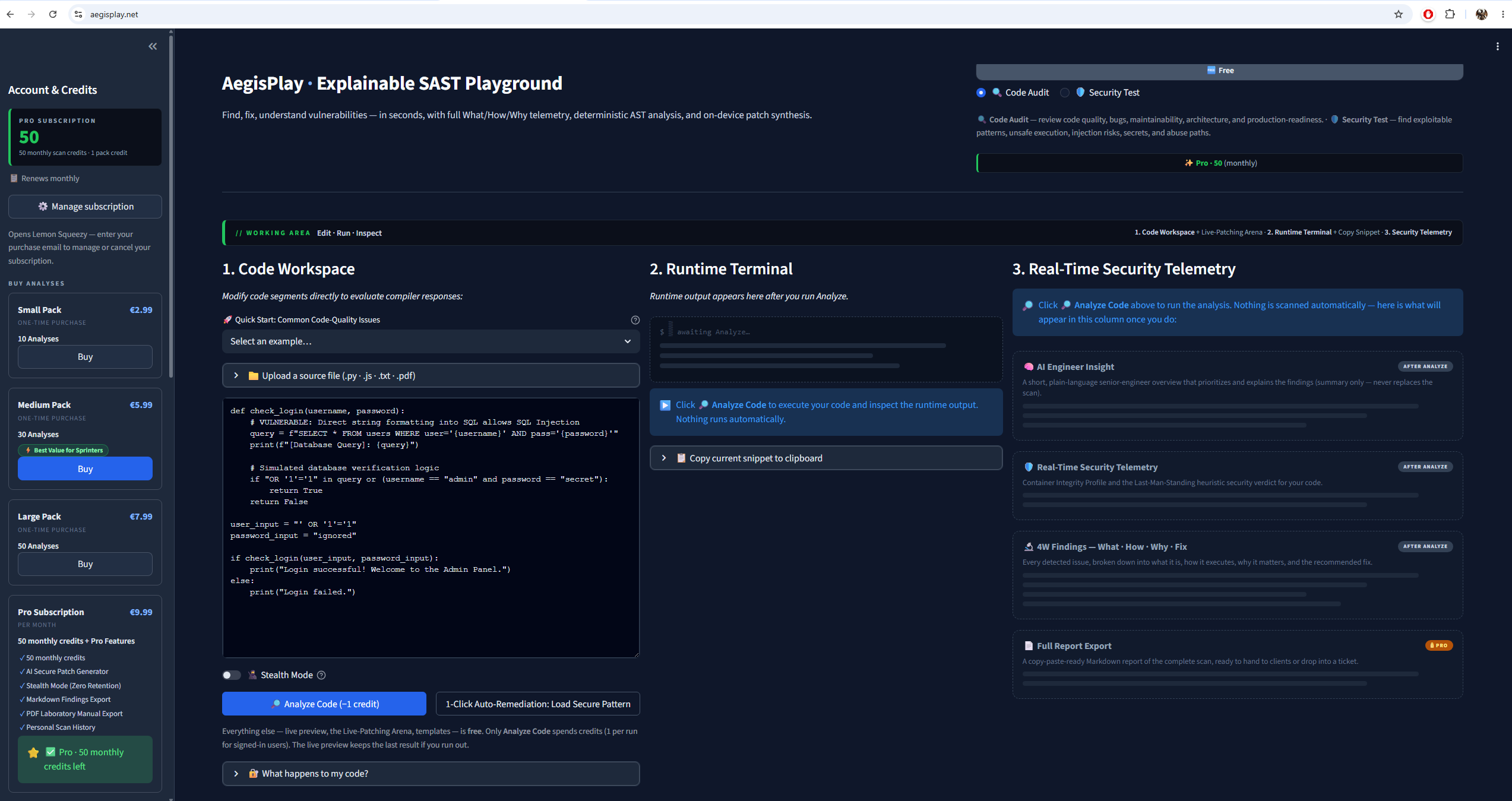Reload the aegisplay.net page
The width and height of the screenshot is (1512, 801).
point(53,14)
